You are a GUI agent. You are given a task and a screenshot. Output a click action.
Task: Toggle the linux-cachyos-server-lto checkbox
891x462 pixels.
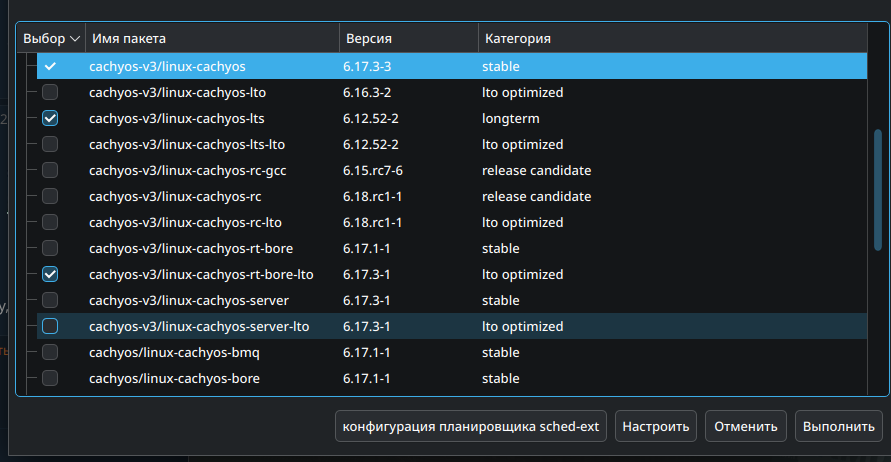pos(50,326)
